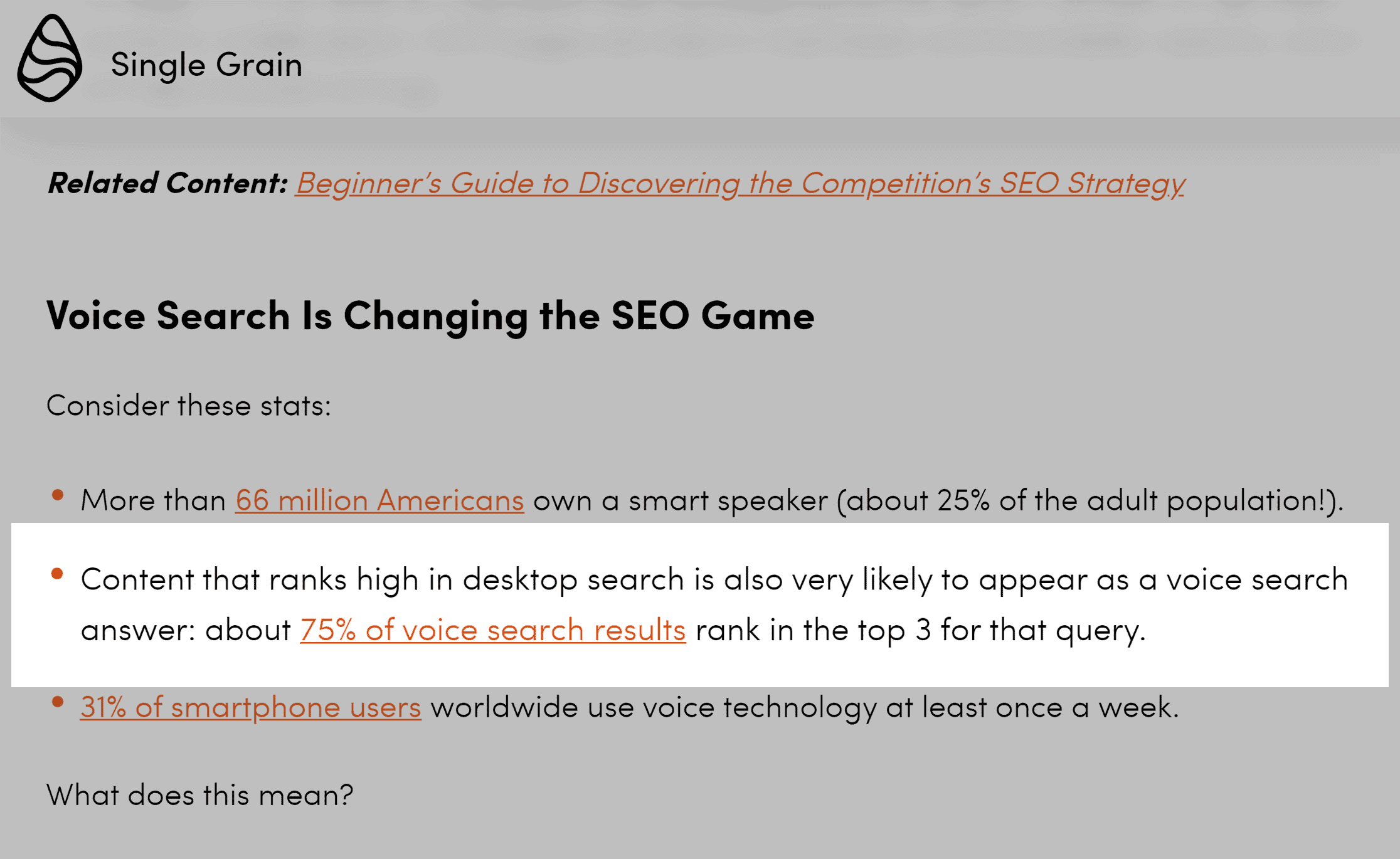
Task: Click the orange bullet before 31% link
Action: [x=58, y=702]
